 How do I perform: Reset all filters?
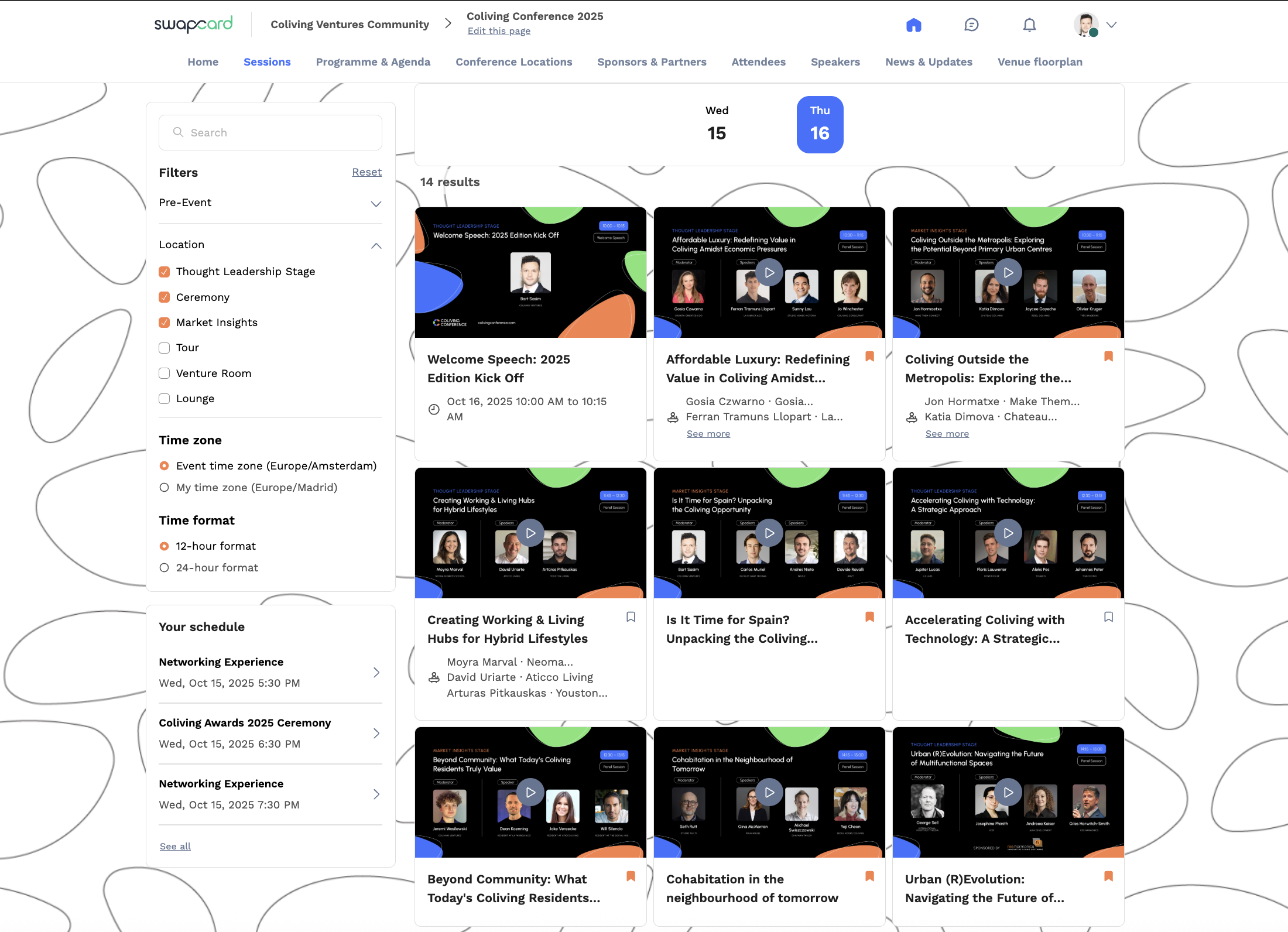pos(366,172)
